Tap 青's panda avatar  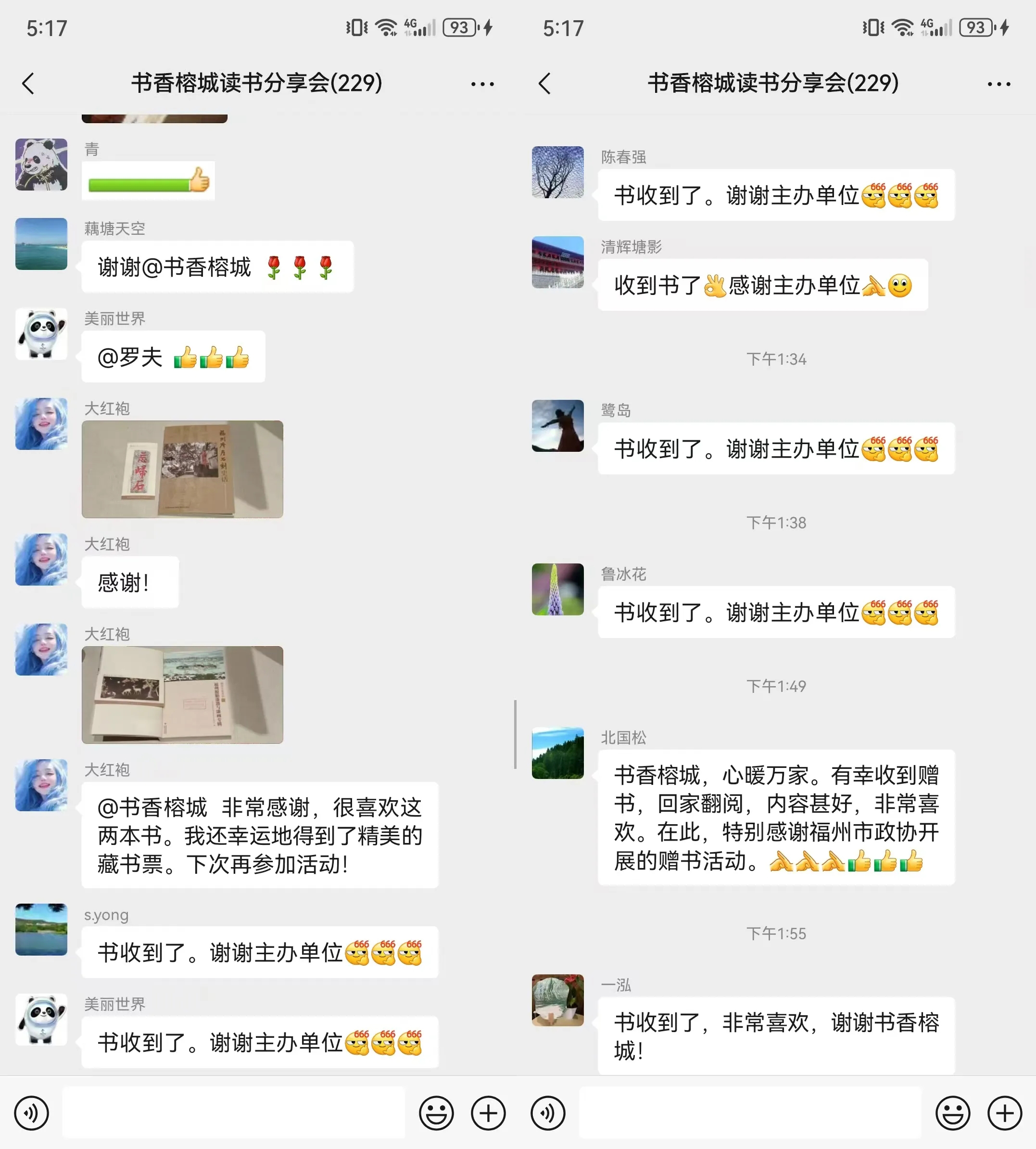point(41,165)
